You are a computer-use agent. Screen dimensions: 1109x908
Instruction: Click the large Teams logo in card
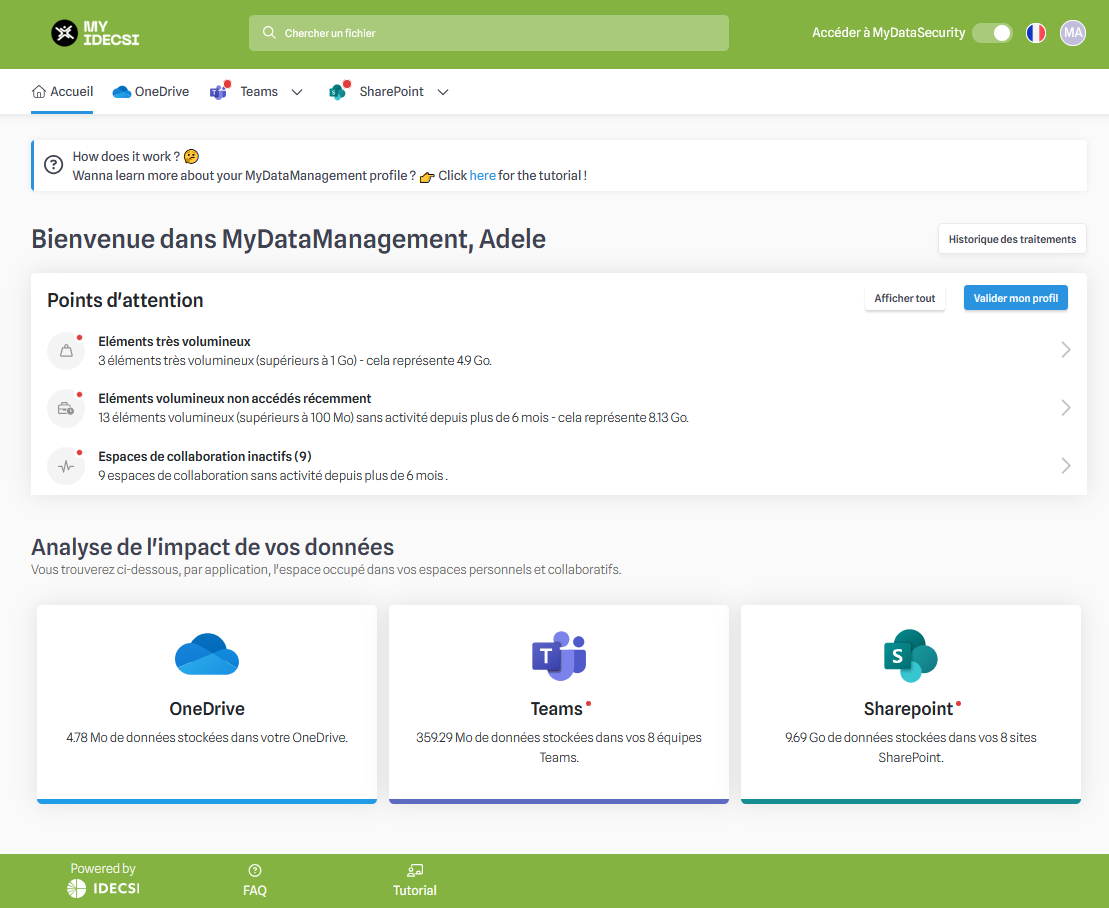click(x=559, y=656)
